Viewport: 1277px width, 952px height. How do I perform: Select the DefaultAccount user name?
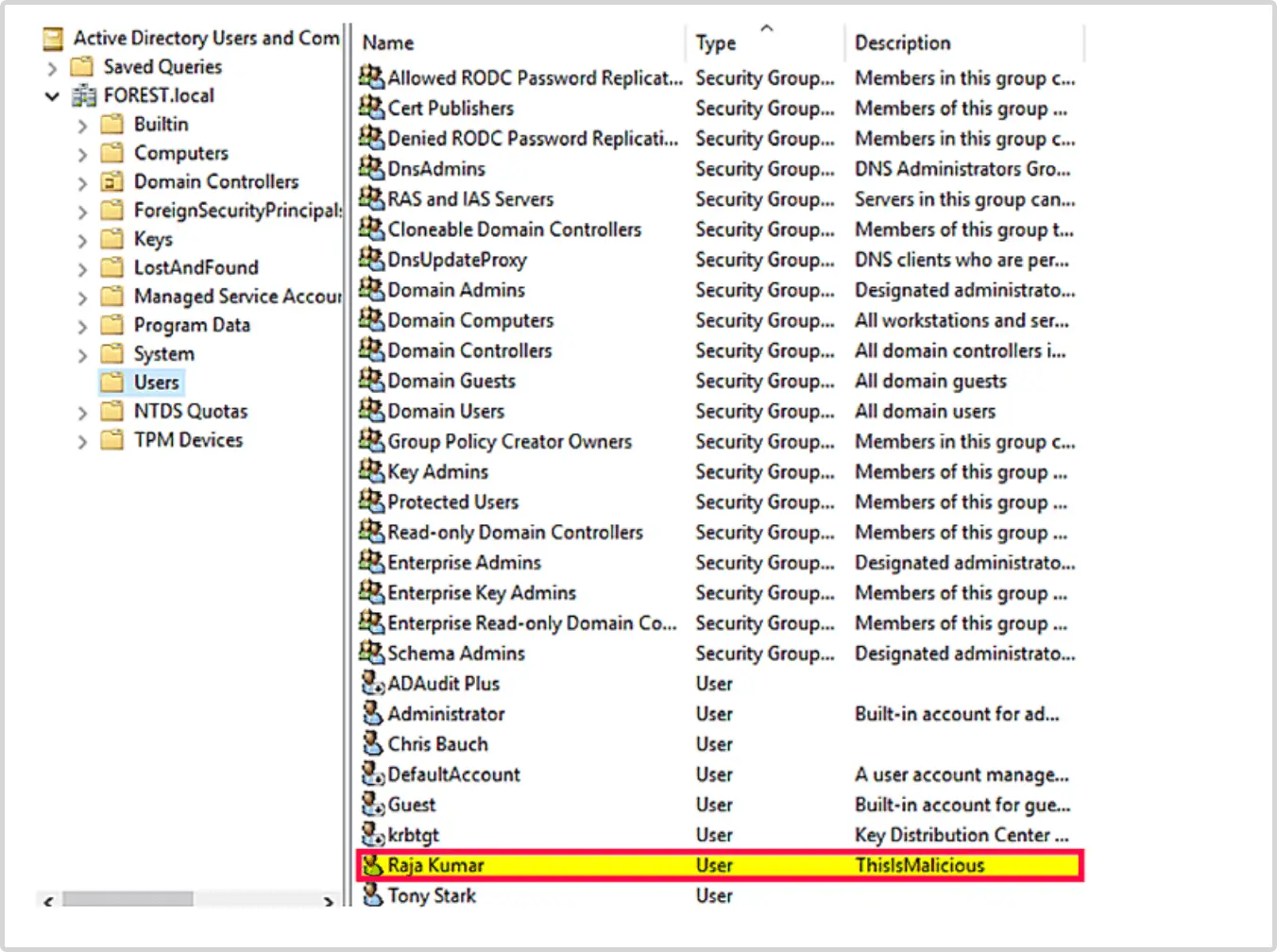coord(453,773)
